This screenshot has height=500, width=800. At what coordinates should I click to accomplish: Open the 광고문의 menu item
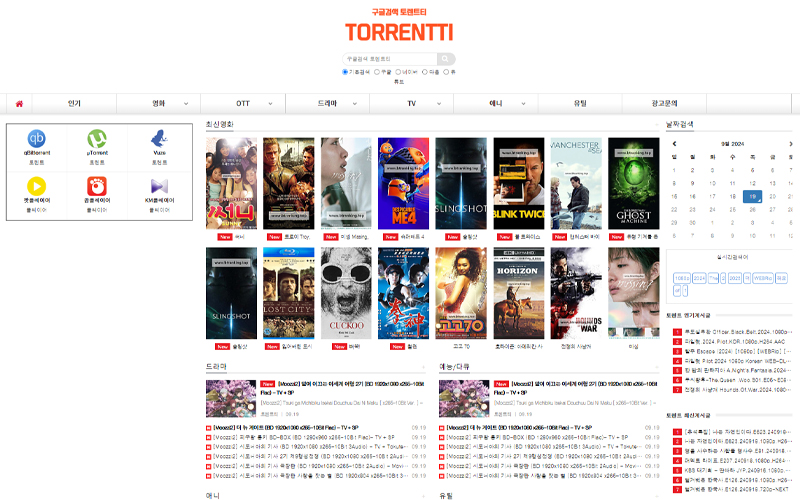click(x=664, y=104)
